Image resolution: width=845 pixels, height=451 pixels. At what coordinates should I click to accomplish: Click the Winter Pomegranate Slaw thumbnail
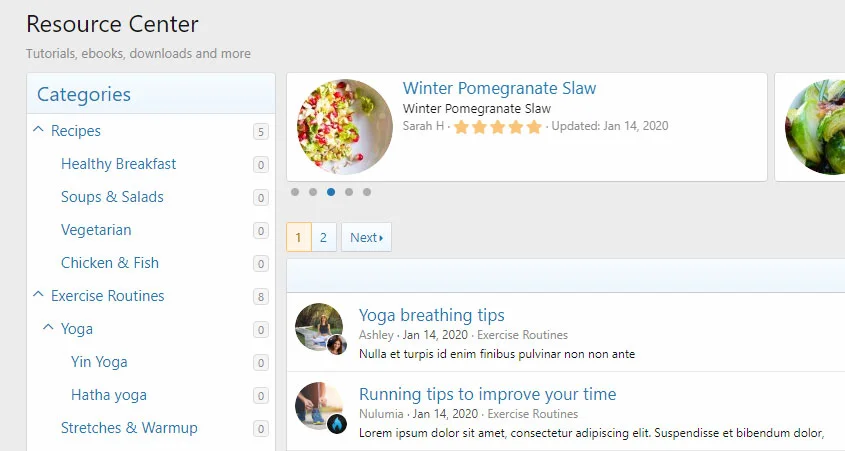345,127
